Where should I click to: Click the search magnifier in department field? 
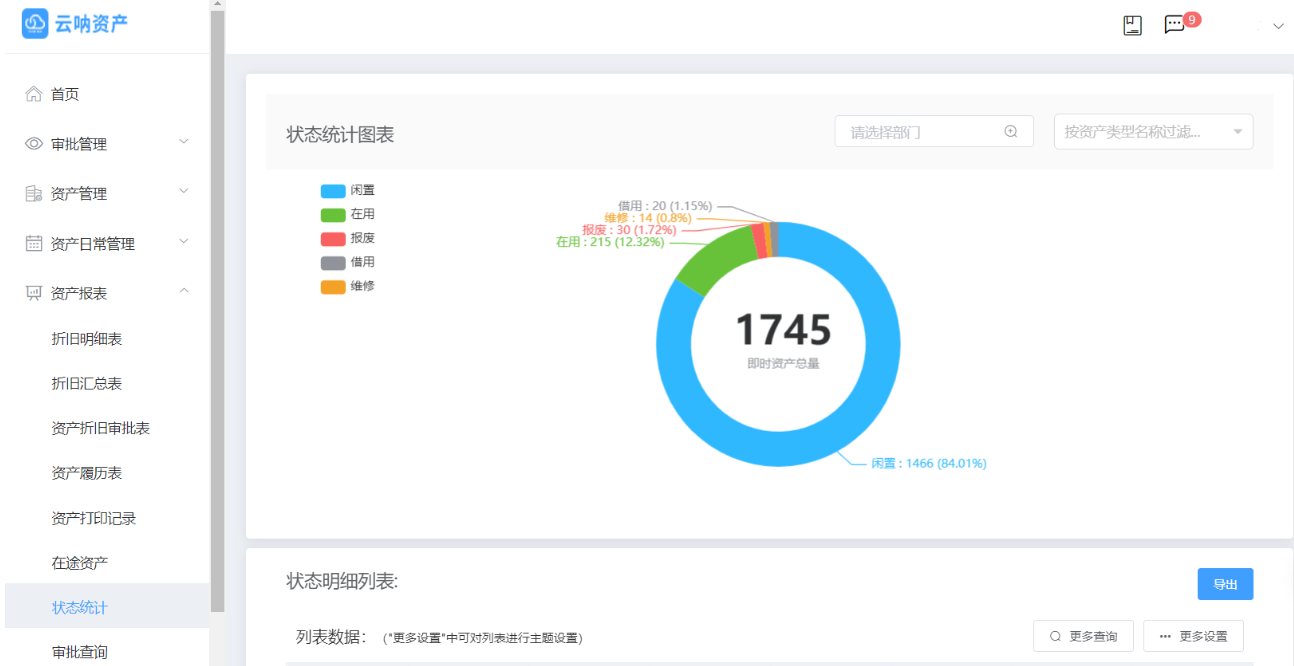(1011, 132)
